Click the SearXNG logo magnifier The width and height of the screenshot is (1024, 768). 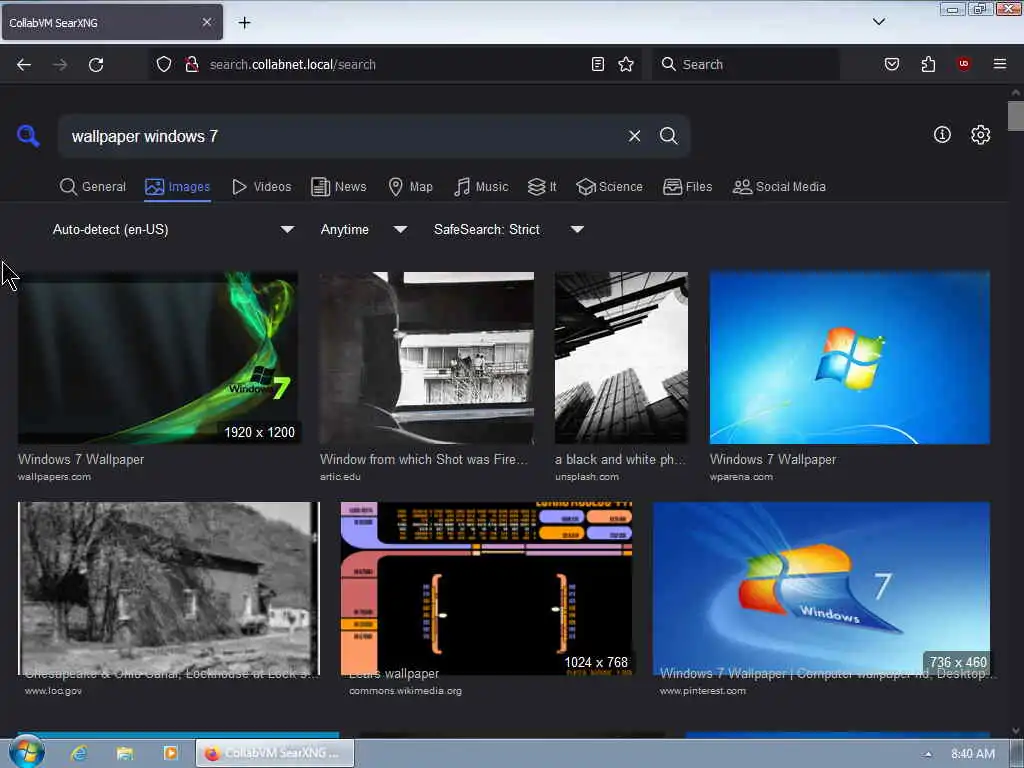pos(28,136)
